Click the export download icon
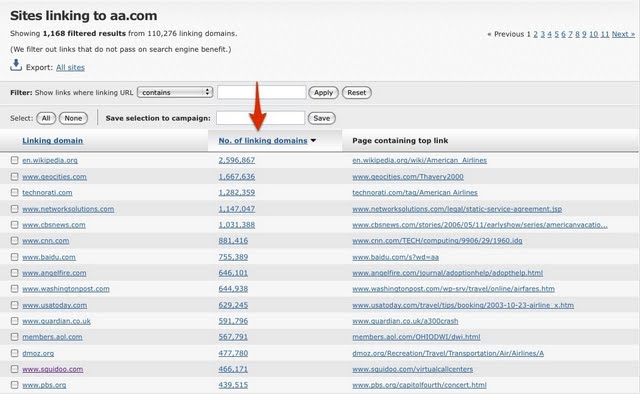Viewport: 640px width, 394px height. (x=16, y=65)
